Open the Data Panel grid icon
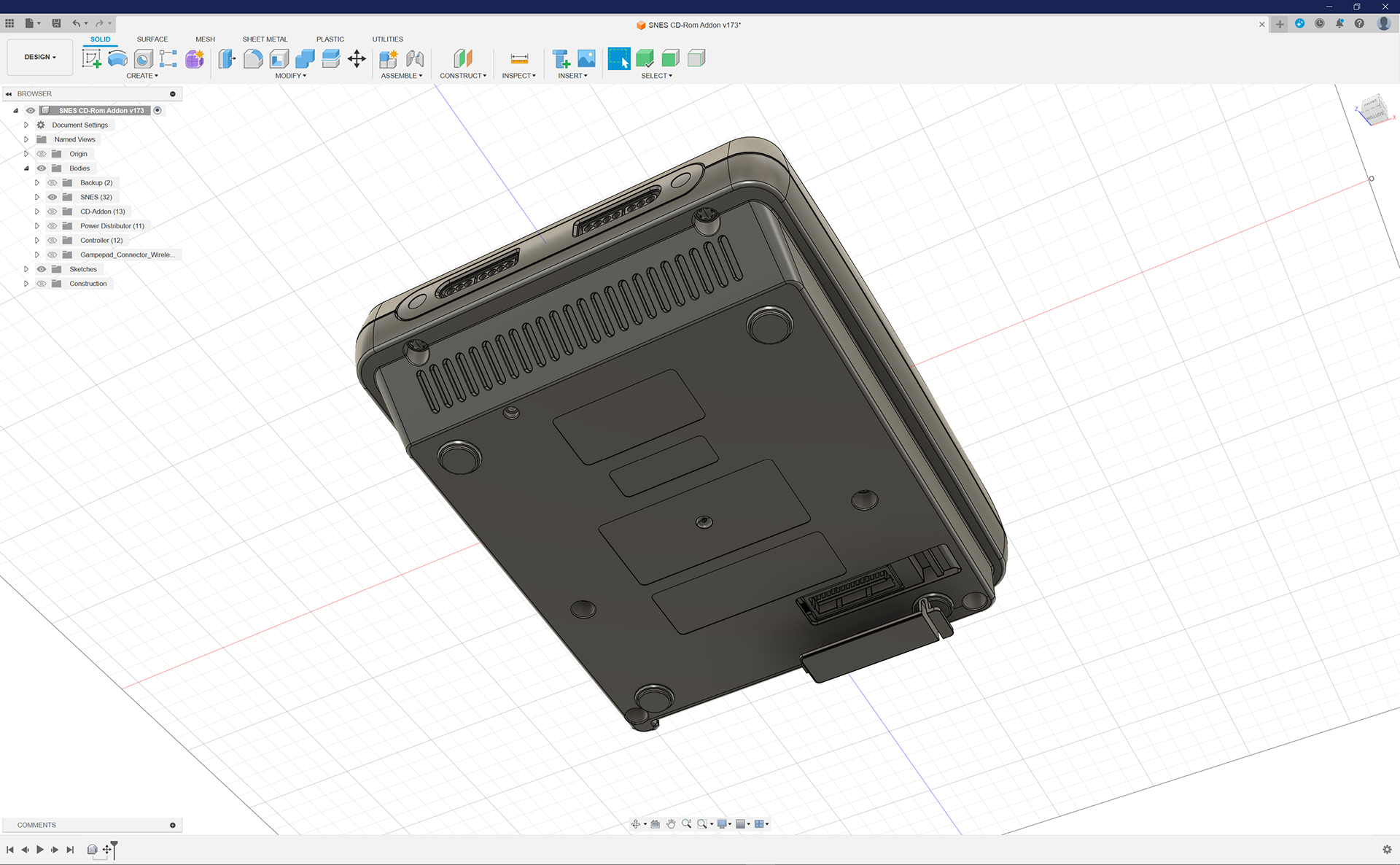The height and width of the screenshot is (865, 1400). coord(9,23)
